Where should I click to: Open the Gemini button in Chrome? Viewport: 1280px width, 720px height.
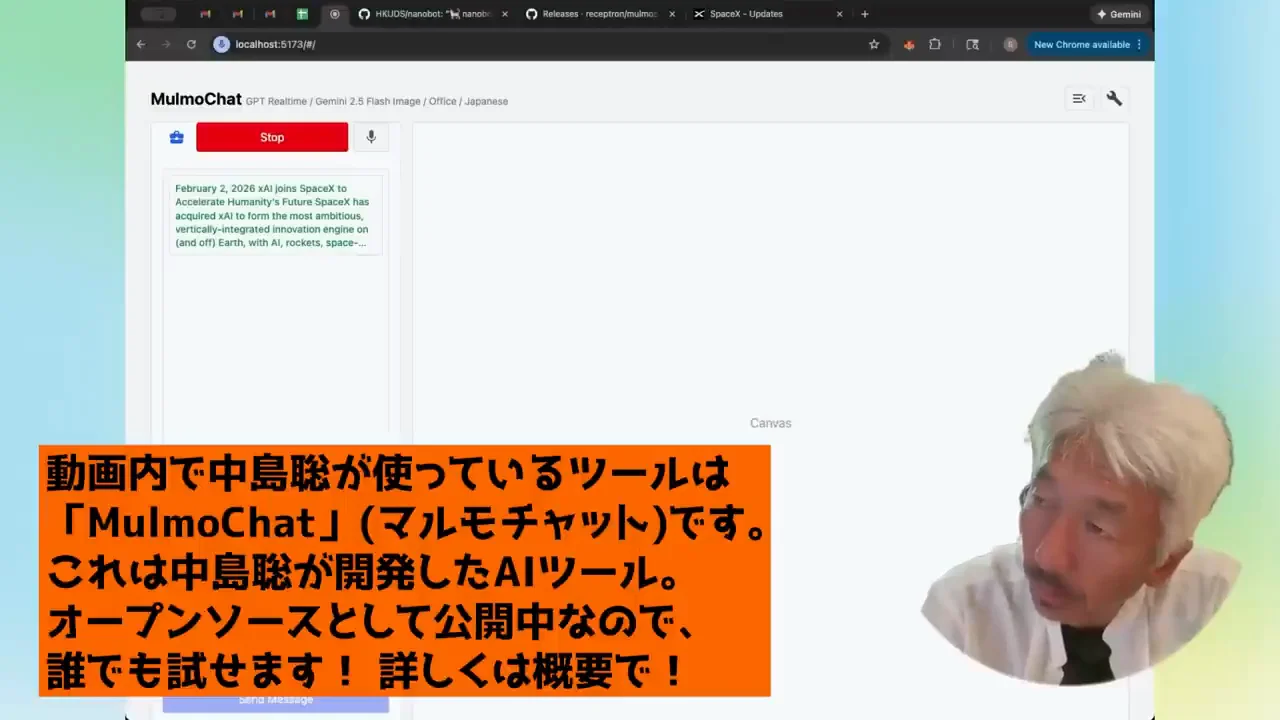coord(1119,14)
